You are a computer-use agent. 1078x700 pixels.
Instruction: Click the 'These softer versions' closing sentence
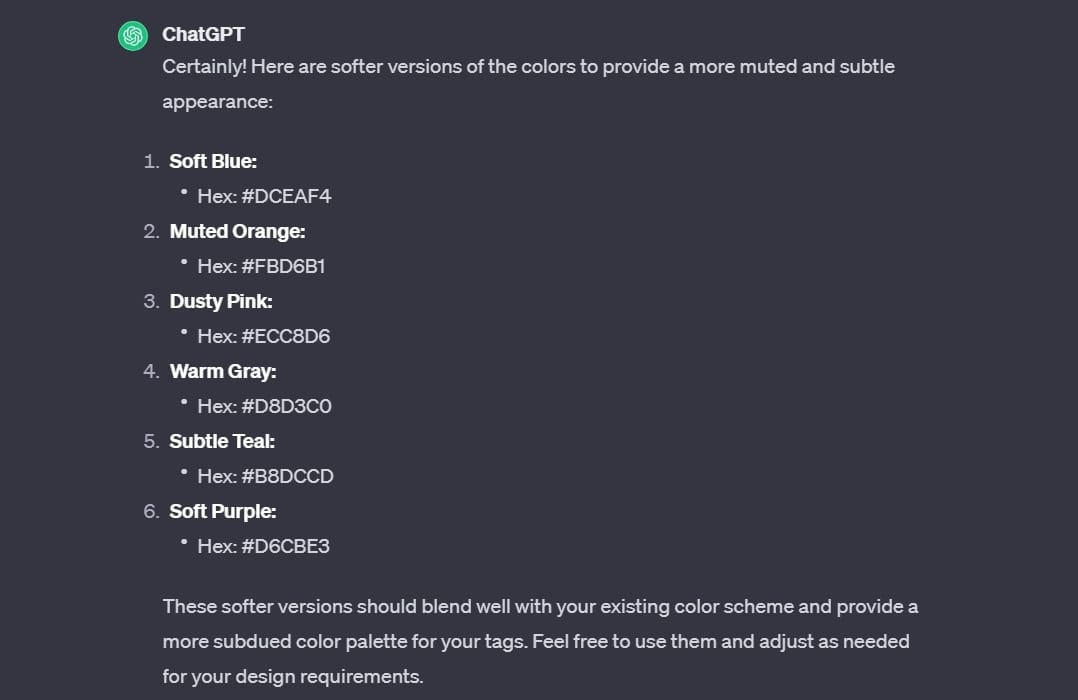pos(540,606)
